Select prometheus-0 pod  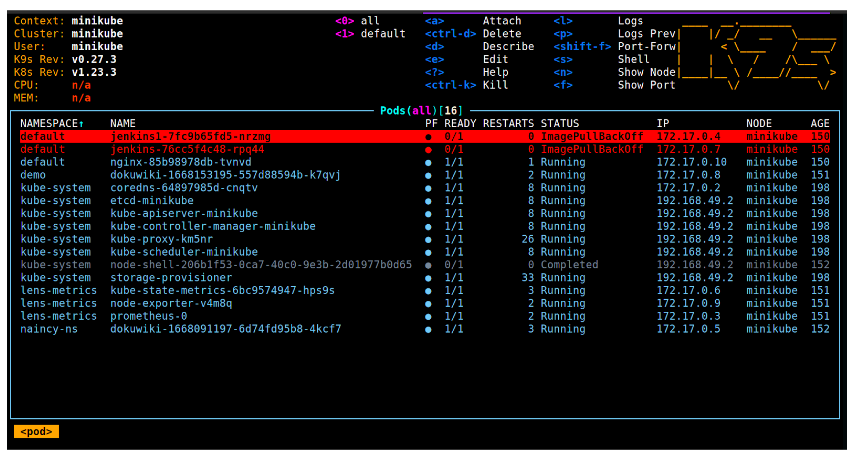pos(149,316)
